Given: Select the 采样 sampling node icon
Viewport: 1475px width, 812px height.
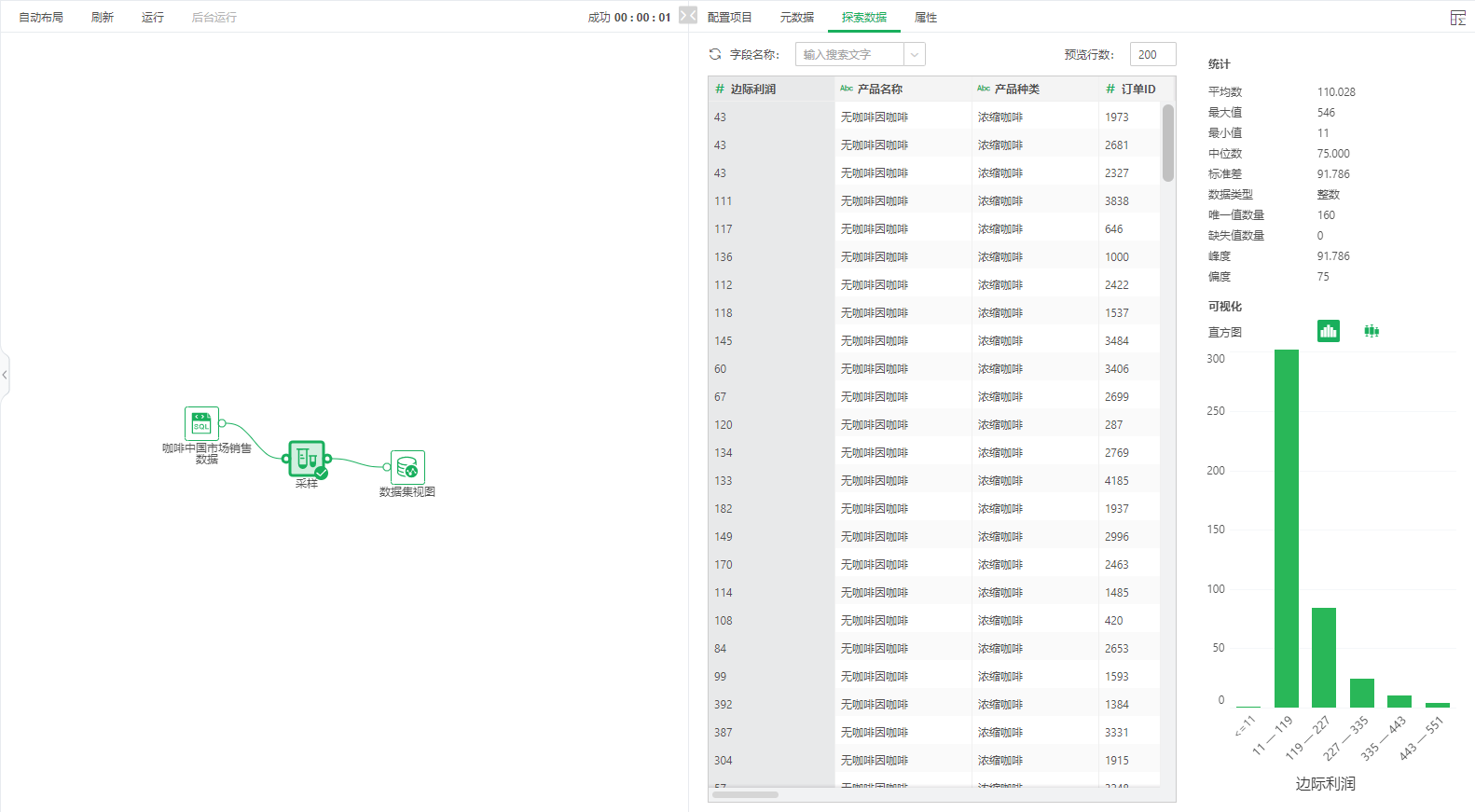Looking at the screenshot, I should (x=307, y=459).
